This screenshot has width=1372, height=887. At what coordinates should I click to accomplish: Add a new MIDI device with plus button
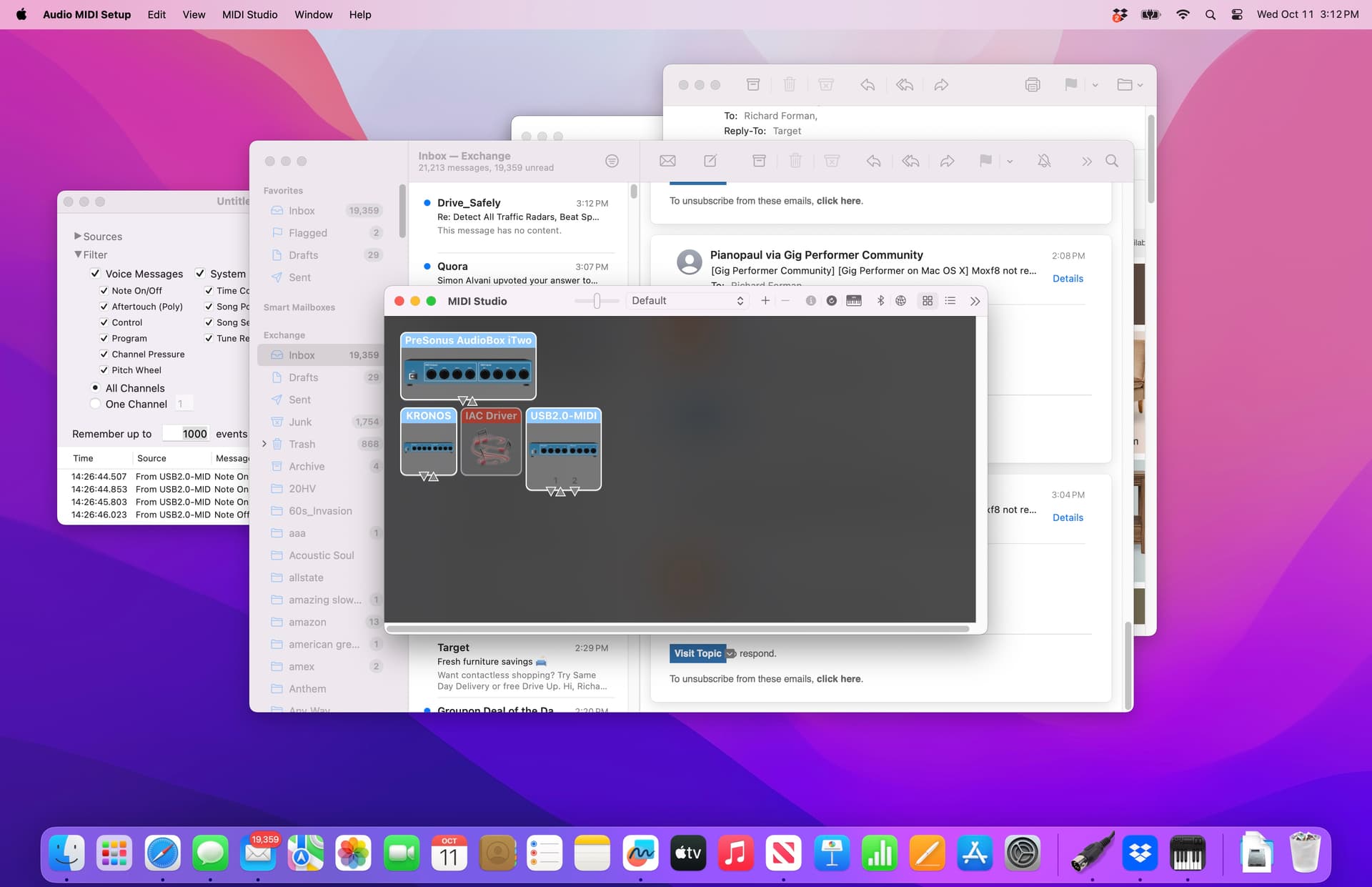pyautogui.click(x=765, y=301)
